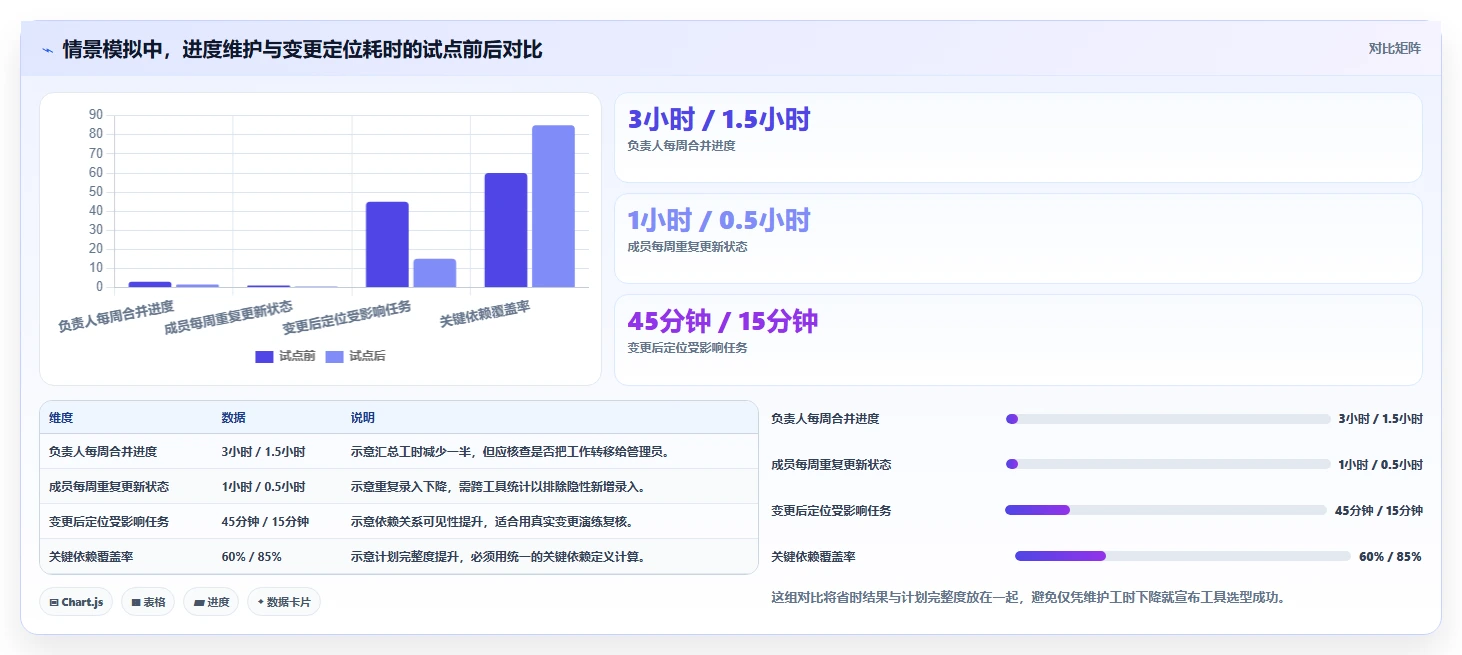Click the 成员每周重复更新状态 progress bar
Screen dimensions: 1462x655
pyautogui.click(x=1168, y=464)
